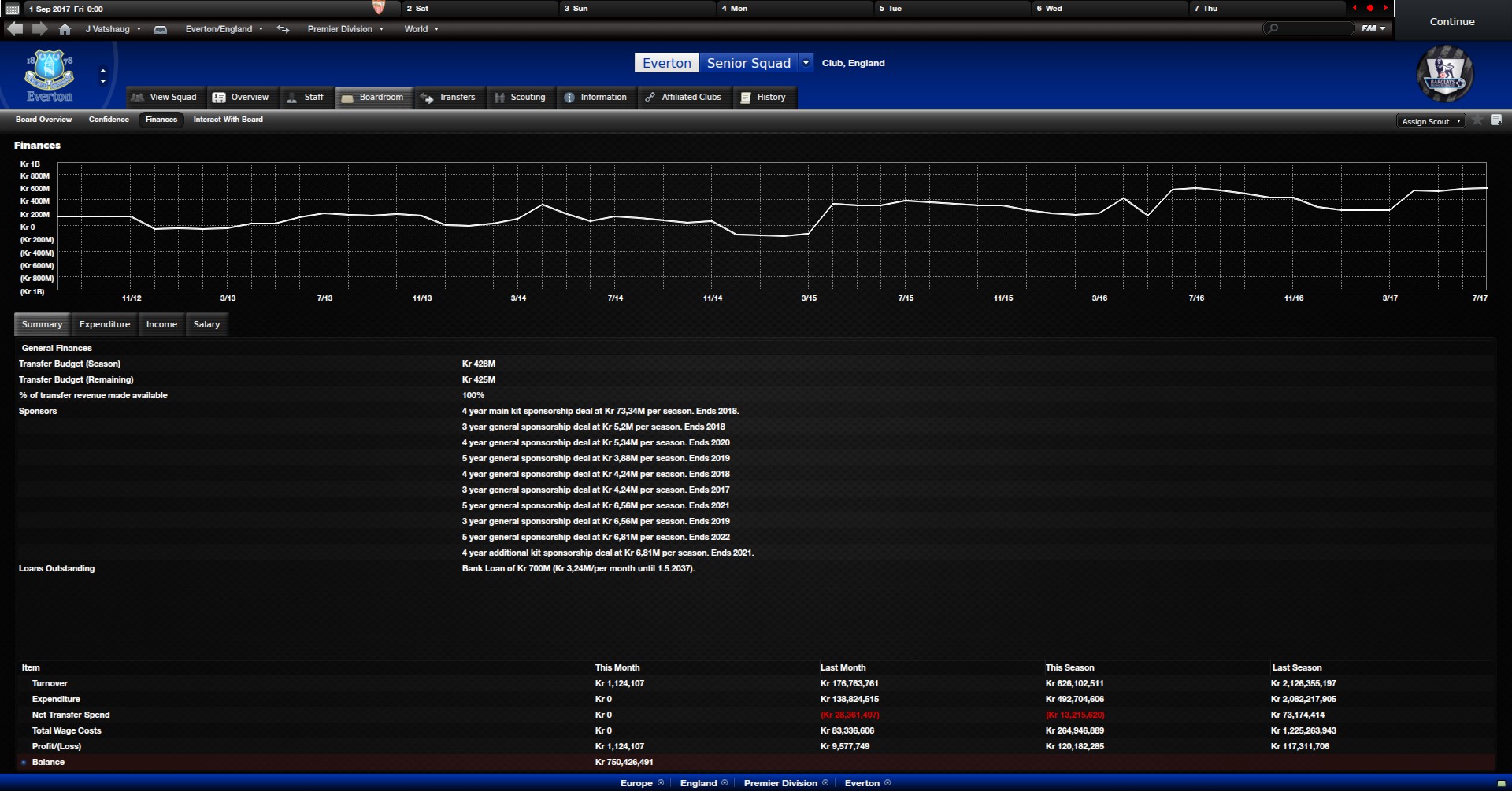This screenshot has width=1512, height=791.
Task: Go to the Transfers tab
Action: (449, 98)
